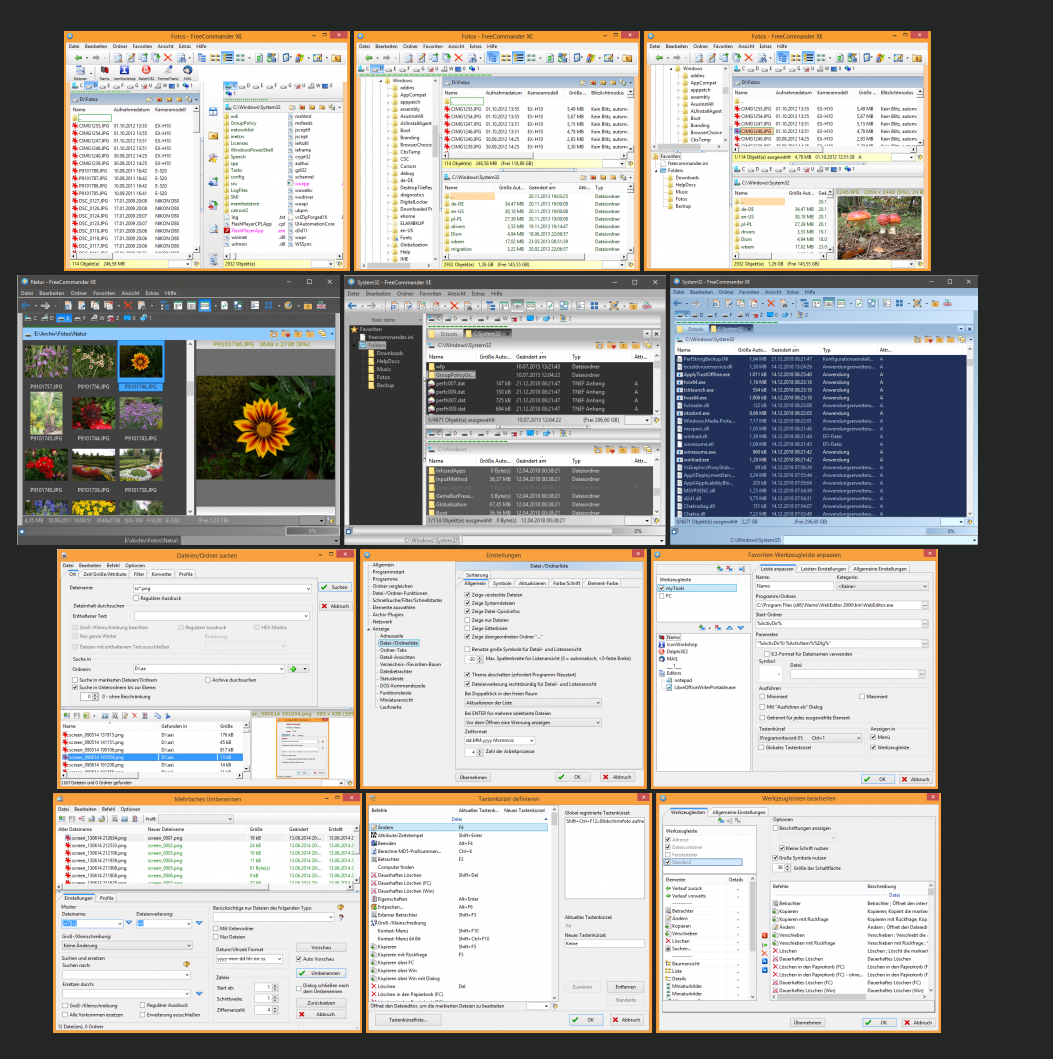The image size is (1053, 1059).
Task: Click blue move-down arrow above Namo list
Action: [x=741, y=627]
